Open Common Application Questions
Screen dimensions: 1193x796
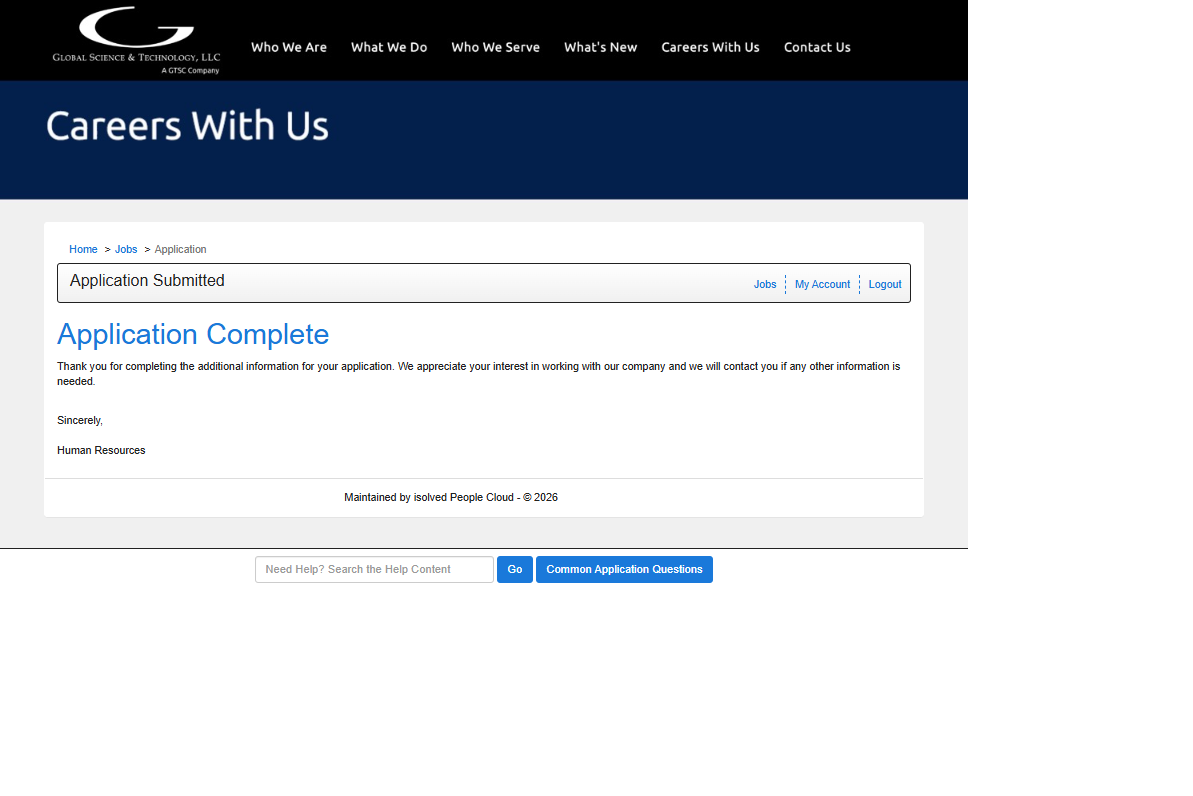[x=624, y=569]
